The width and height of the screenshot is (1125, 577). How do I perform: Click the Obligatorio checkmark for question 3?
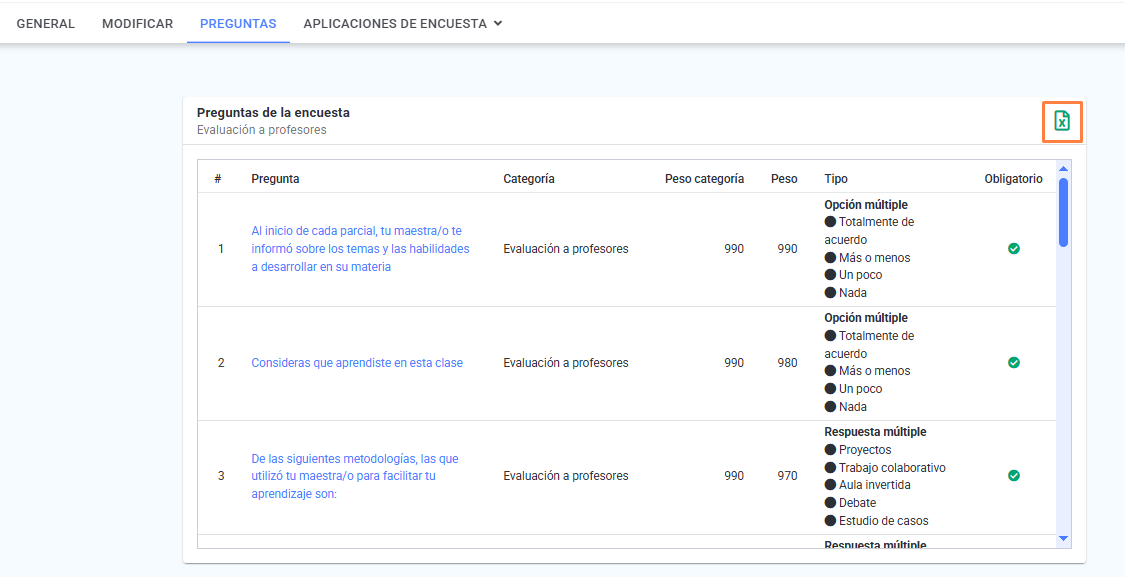[x=1014, y=476]
